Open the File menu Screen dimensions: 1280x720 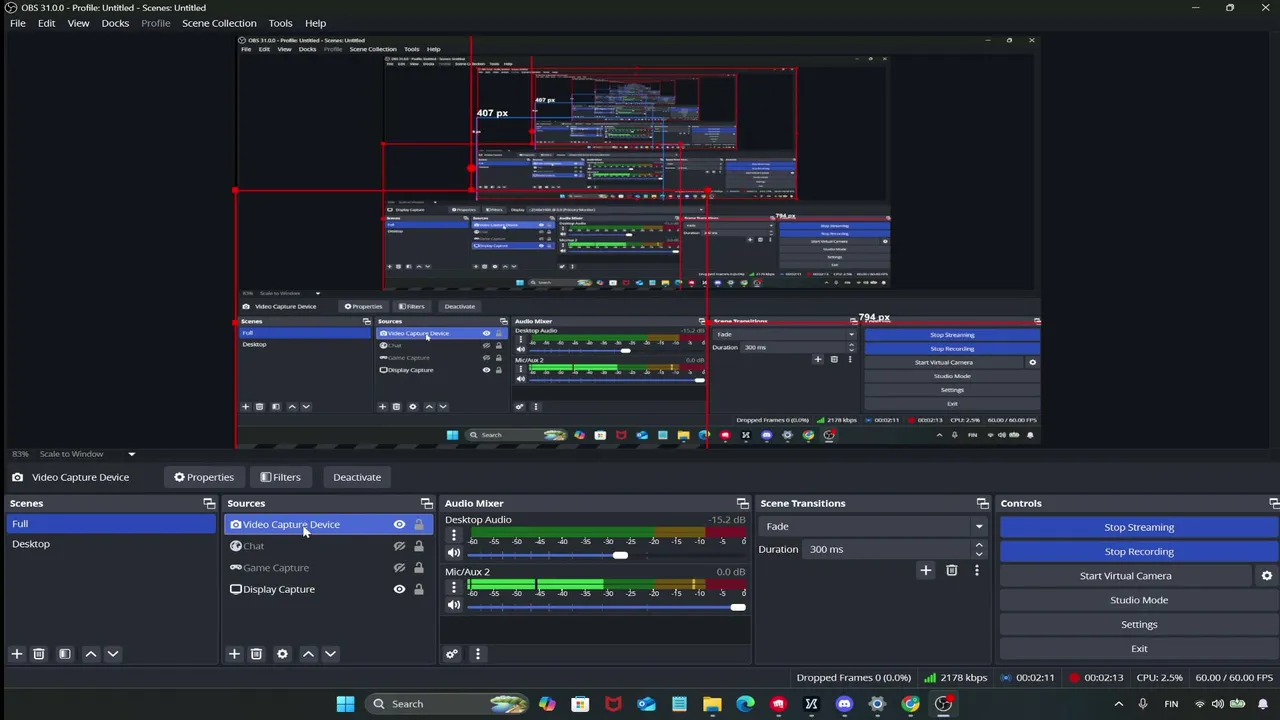click(x=18, y=23)
